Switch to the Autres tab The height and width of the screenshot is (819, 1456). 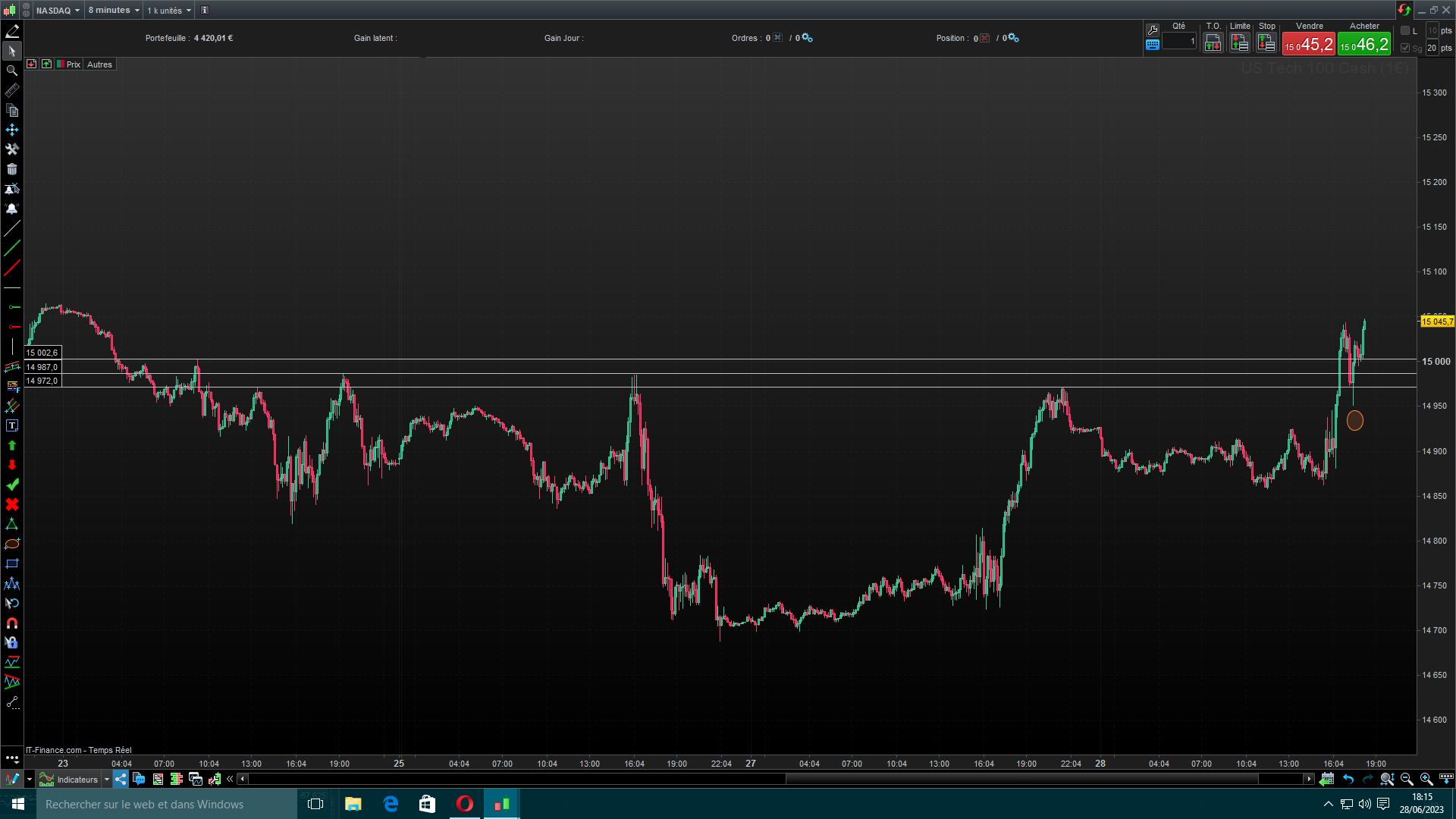coord(99,64)
